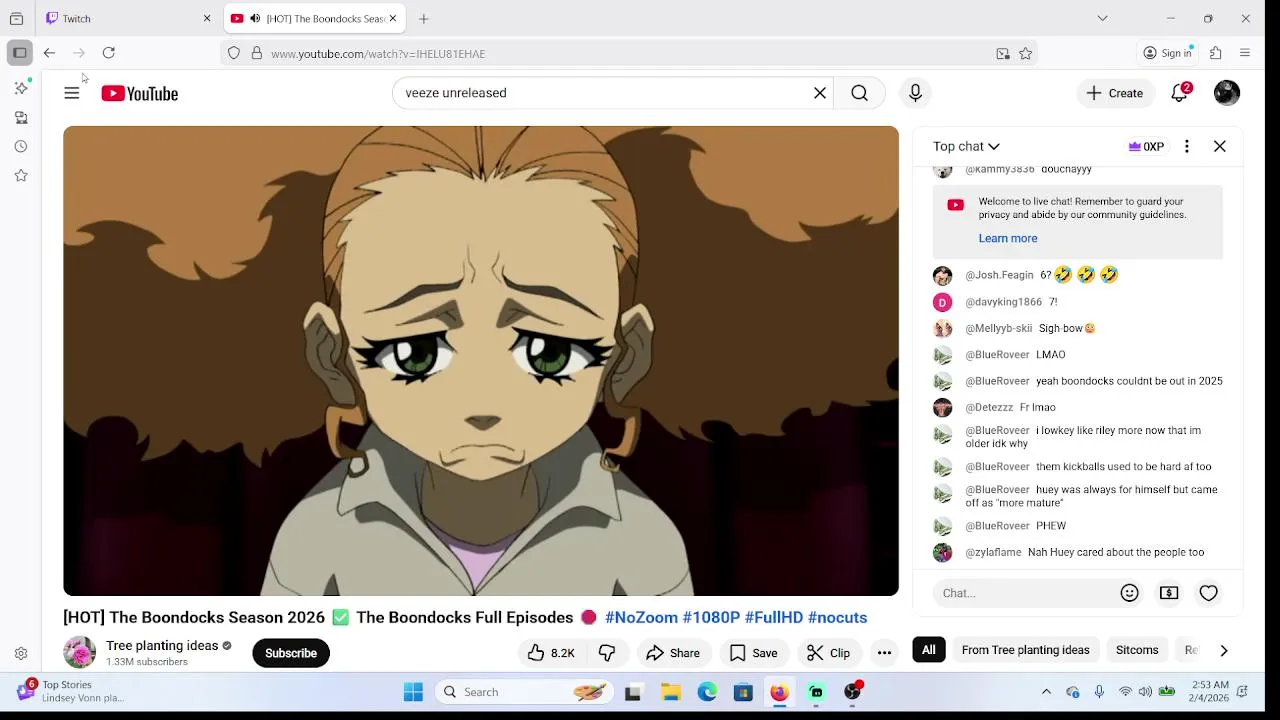Start voice search with microphone icon

point(915,93)
